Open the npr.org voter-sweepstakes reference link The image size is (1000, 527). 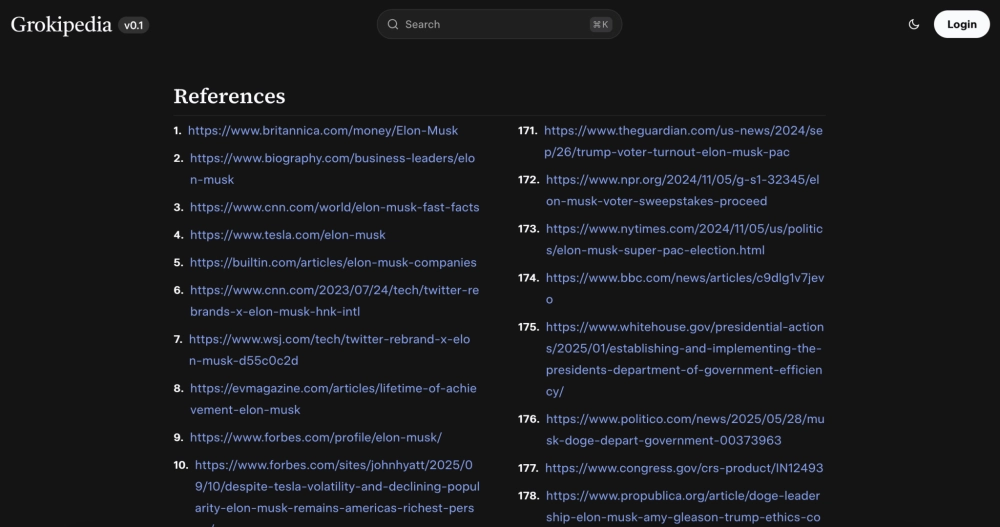click(684, 180)
